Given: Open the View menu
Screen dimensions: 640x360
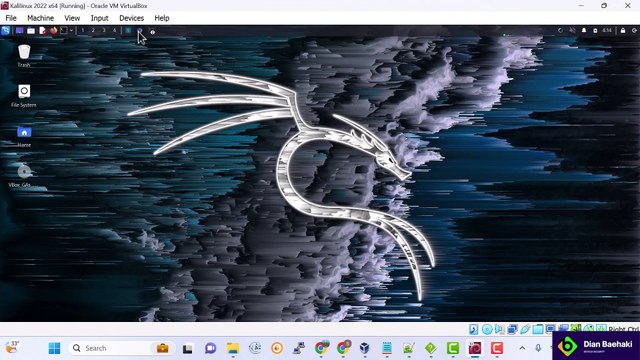Looking at the screenshot, I should (72, 18).
